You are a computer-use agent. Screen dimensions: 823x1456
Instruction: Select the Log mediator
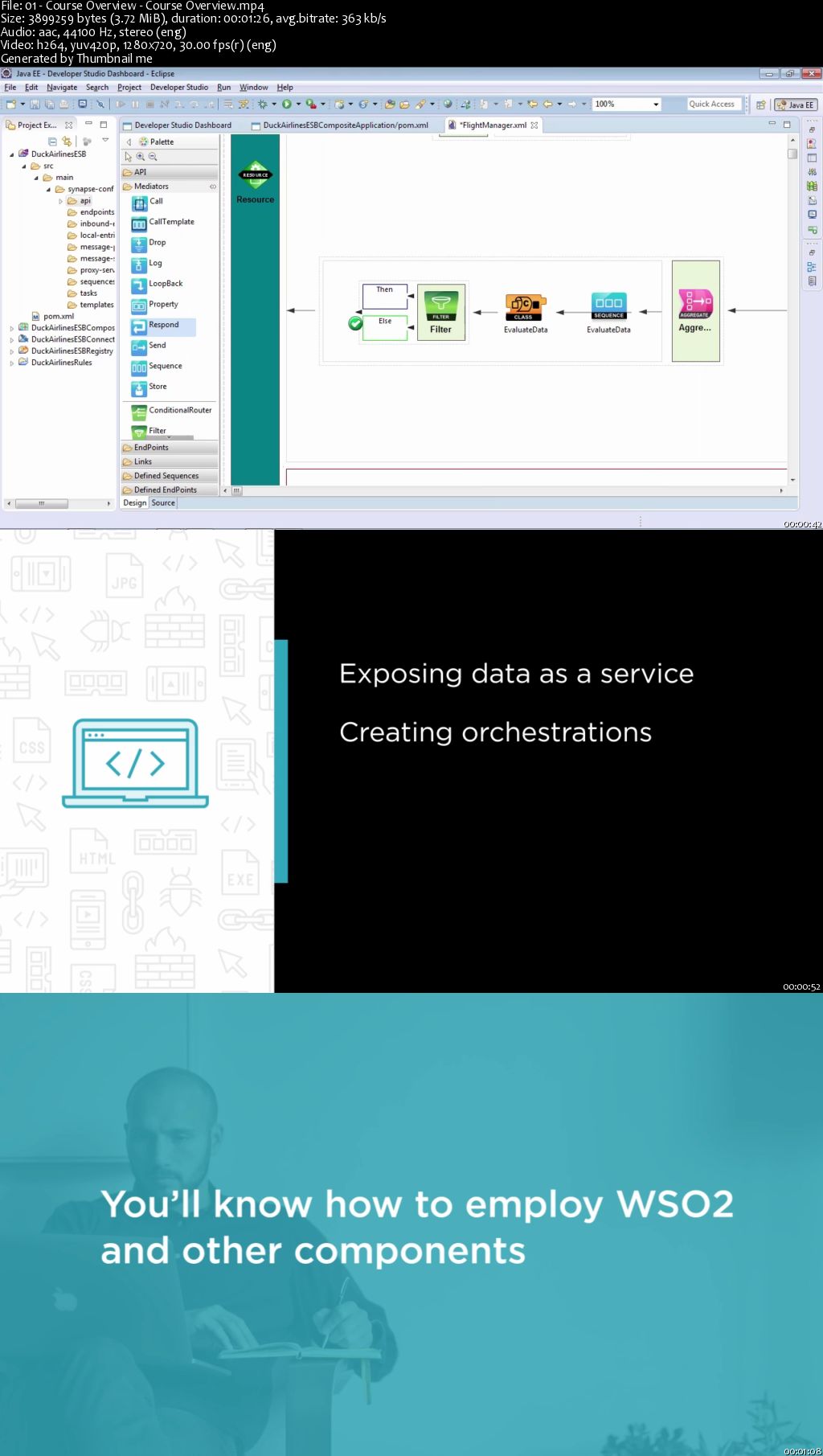(x=148, y=264)
